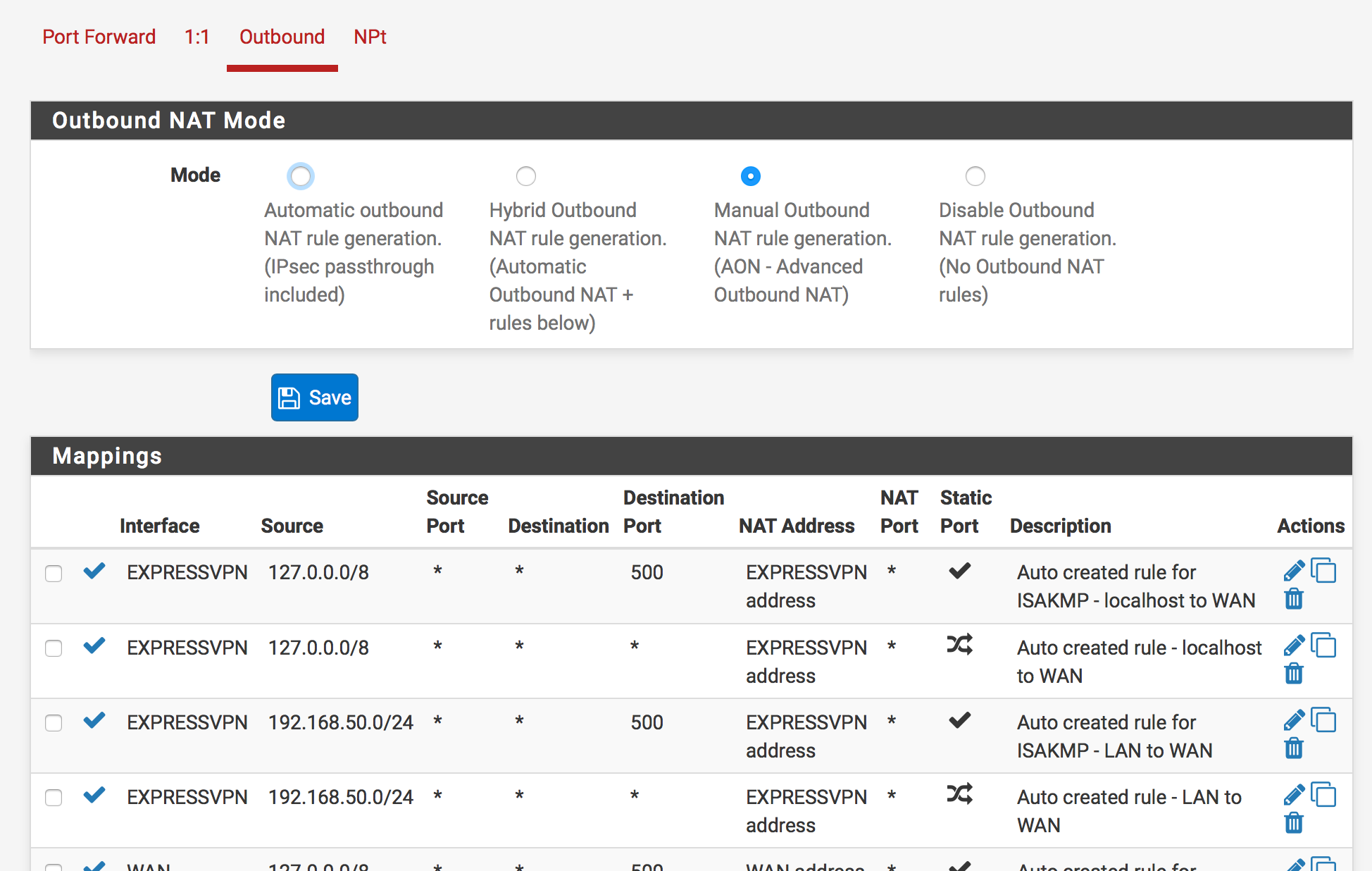Open the Port Forward tab
The width and height of the screenshot is (1372, 871).
click(99, 37)
